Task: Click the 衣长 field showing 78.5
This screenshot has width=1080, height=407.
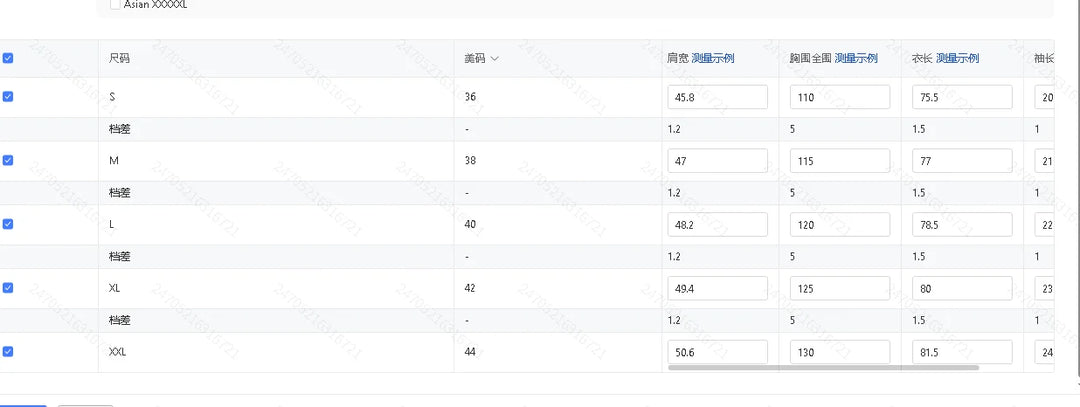Action: coord(962,225)
